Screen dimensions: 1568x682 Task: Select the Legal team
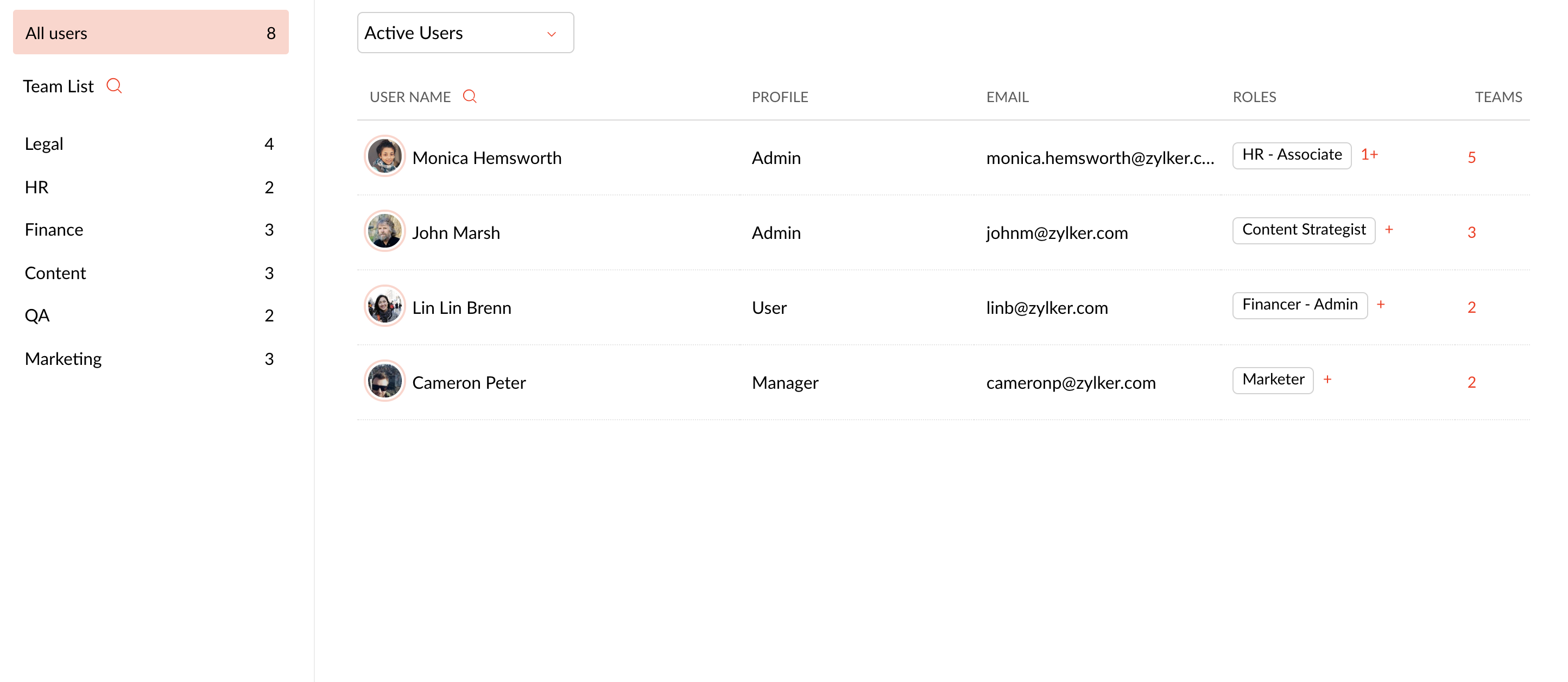click(44, 144)
